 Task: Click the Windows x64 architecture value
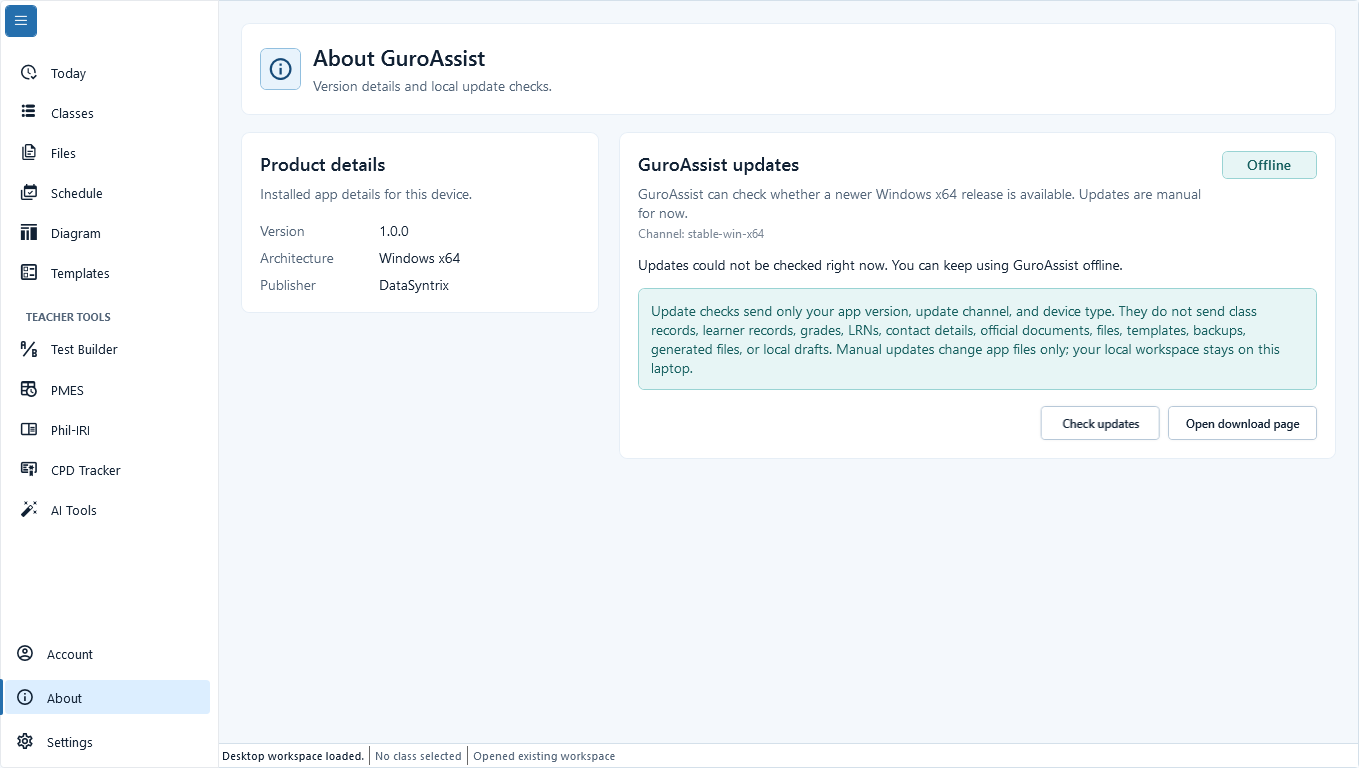[x=419, y=258]
